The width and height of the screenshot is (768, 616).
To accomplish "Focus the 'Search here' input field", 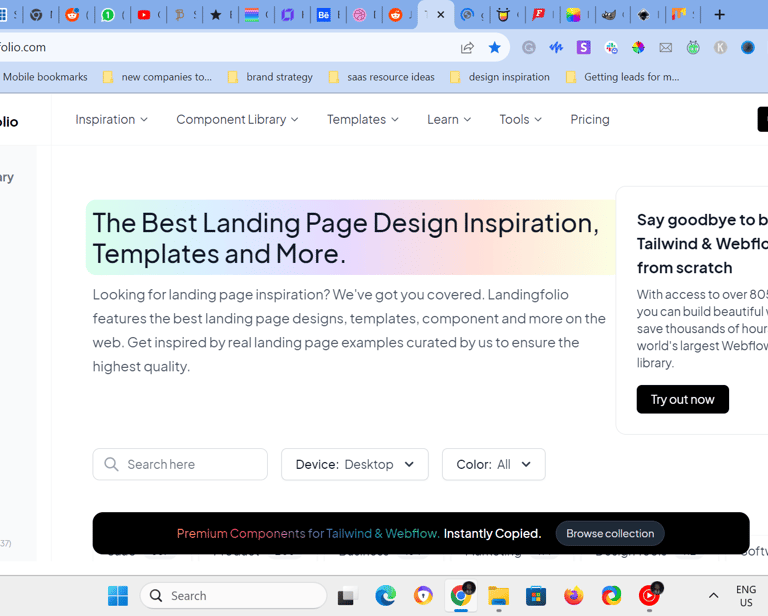I will 180,464.
